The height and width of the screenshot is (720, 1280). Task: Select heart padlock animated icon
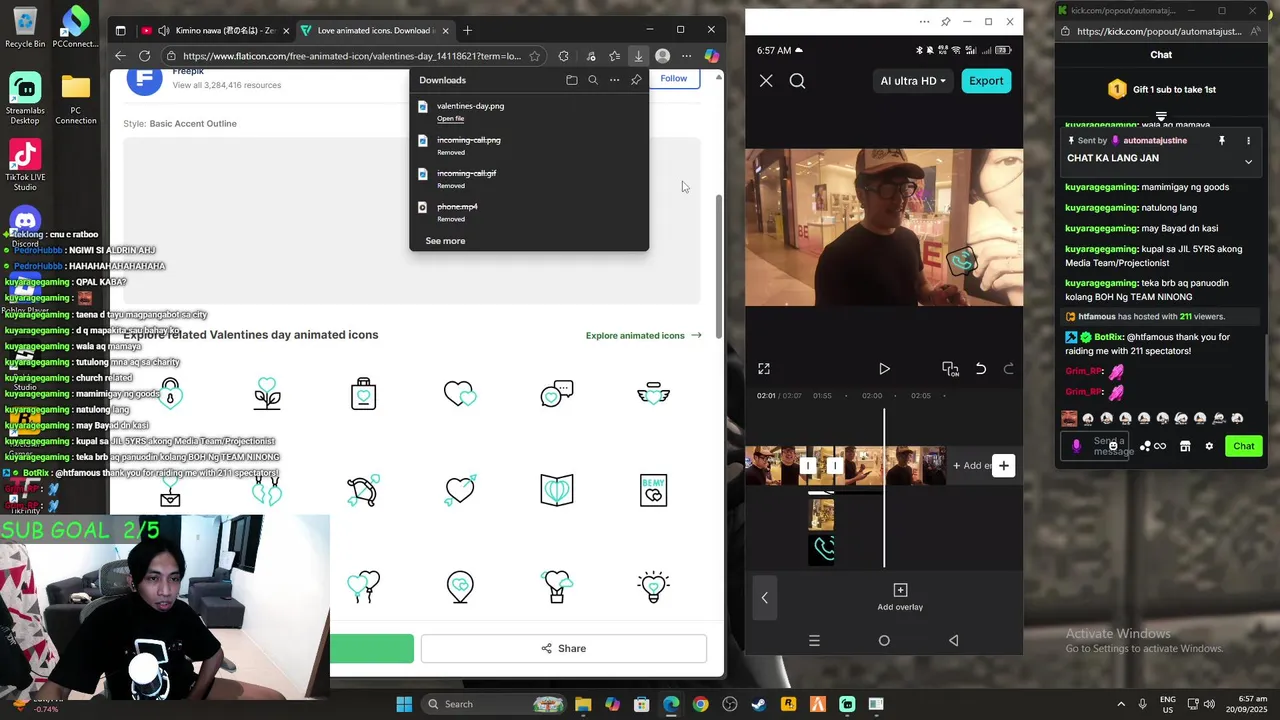click(170, 394)
